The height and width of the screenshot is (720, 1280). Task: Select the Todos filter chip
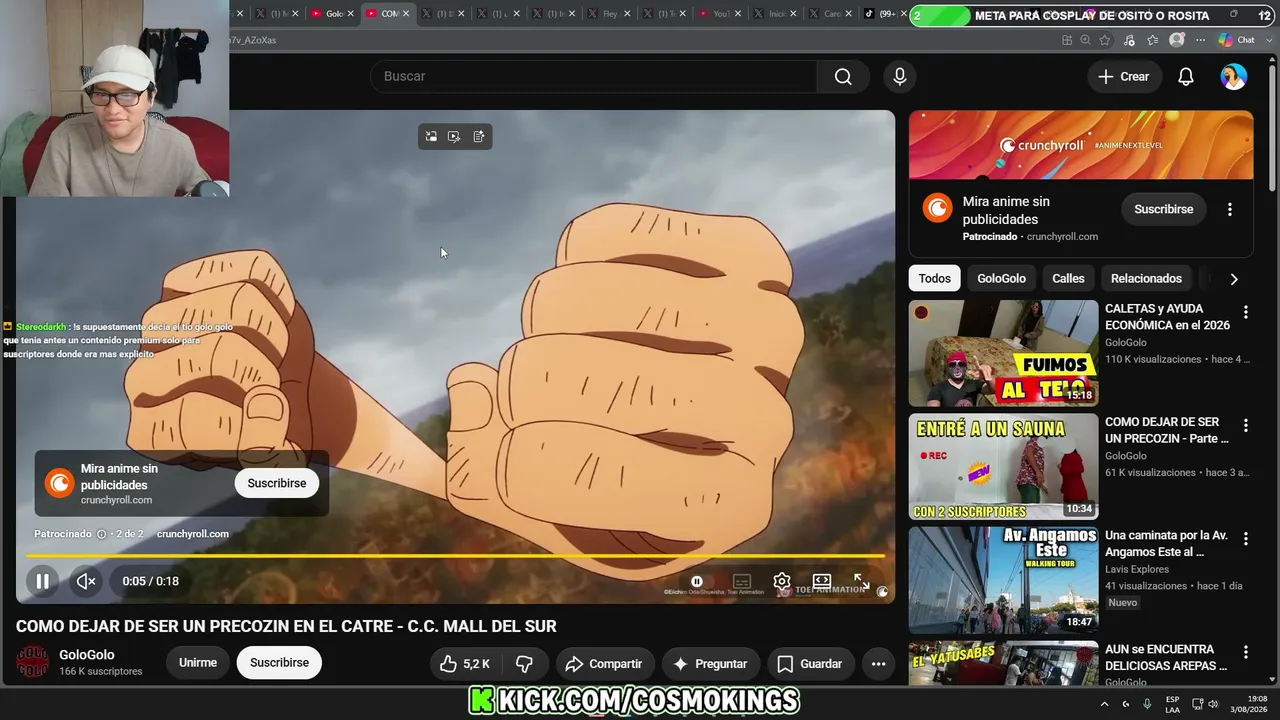tap(935, 279)
